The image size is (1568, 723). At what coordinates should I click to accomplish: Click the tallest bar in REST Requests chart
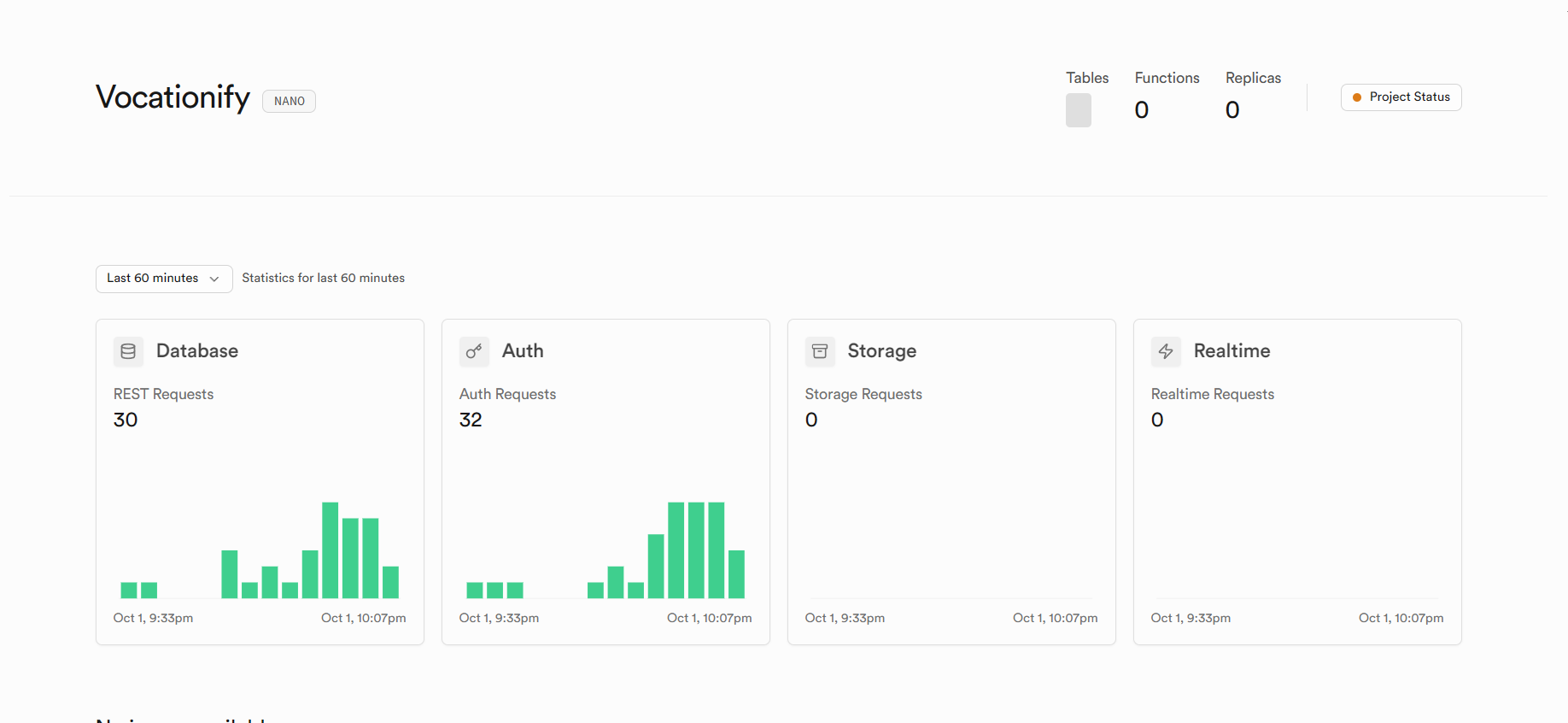click(331, 550)
